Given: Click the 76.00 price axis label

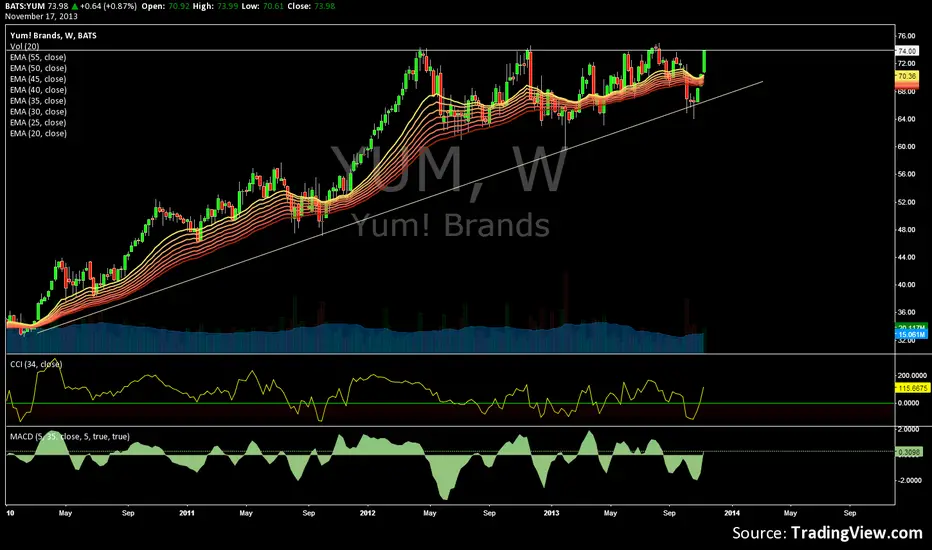Looking at the screenshot, I should (x=906, y=36).
